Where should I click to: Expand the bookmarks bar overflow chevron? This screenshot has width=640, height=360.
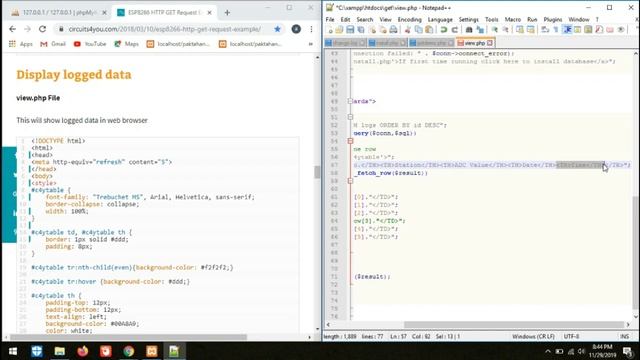(311, 44)
